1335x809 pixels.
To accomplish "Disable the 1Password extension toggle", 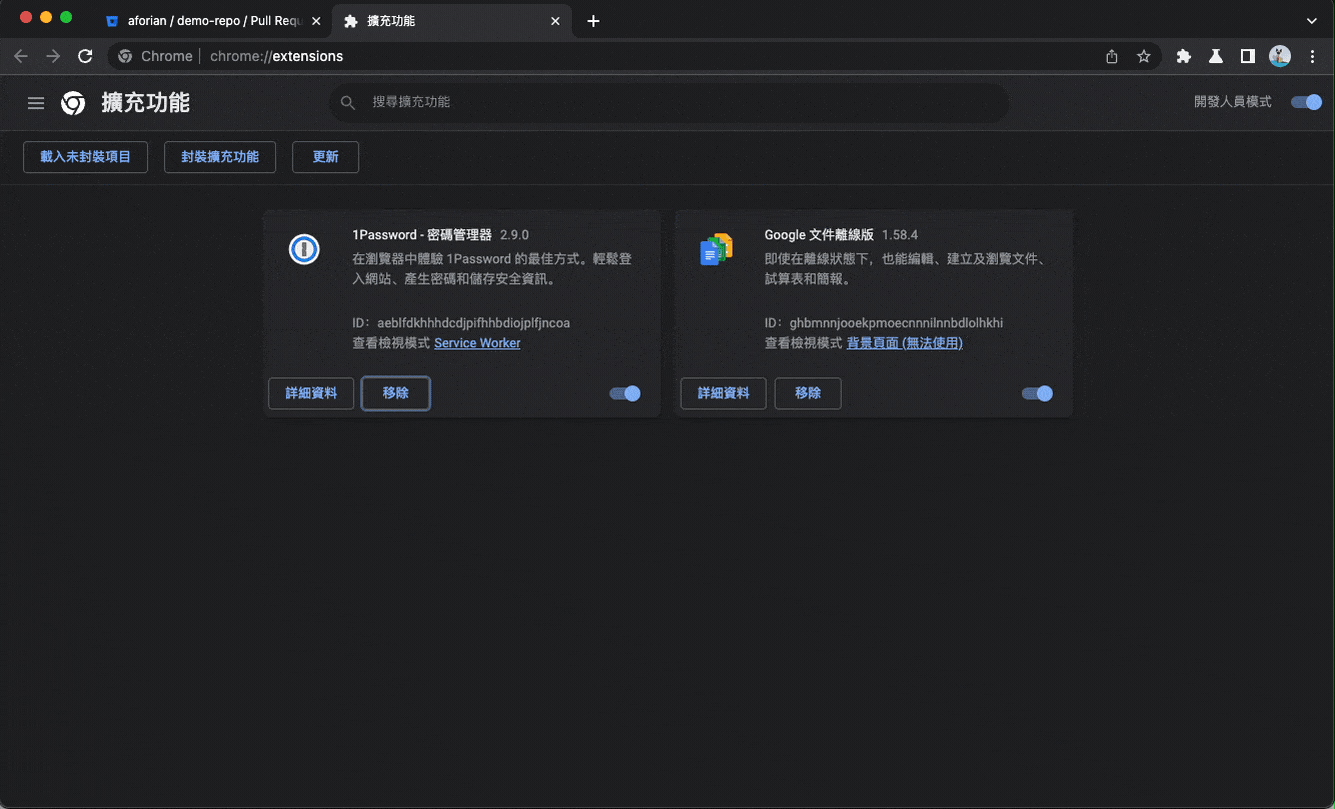I will 625,394.
